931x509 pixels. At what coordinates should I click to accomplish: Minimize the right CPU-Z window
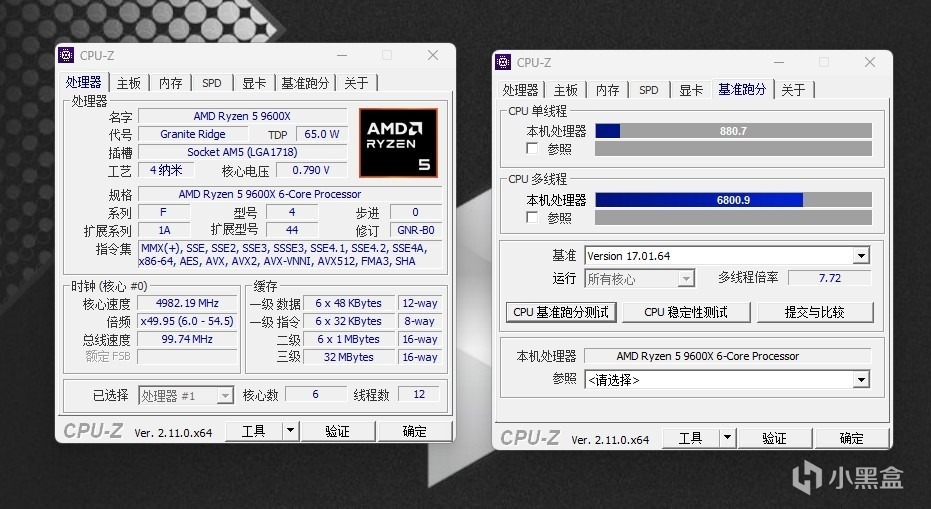click(x=779, y=62)
